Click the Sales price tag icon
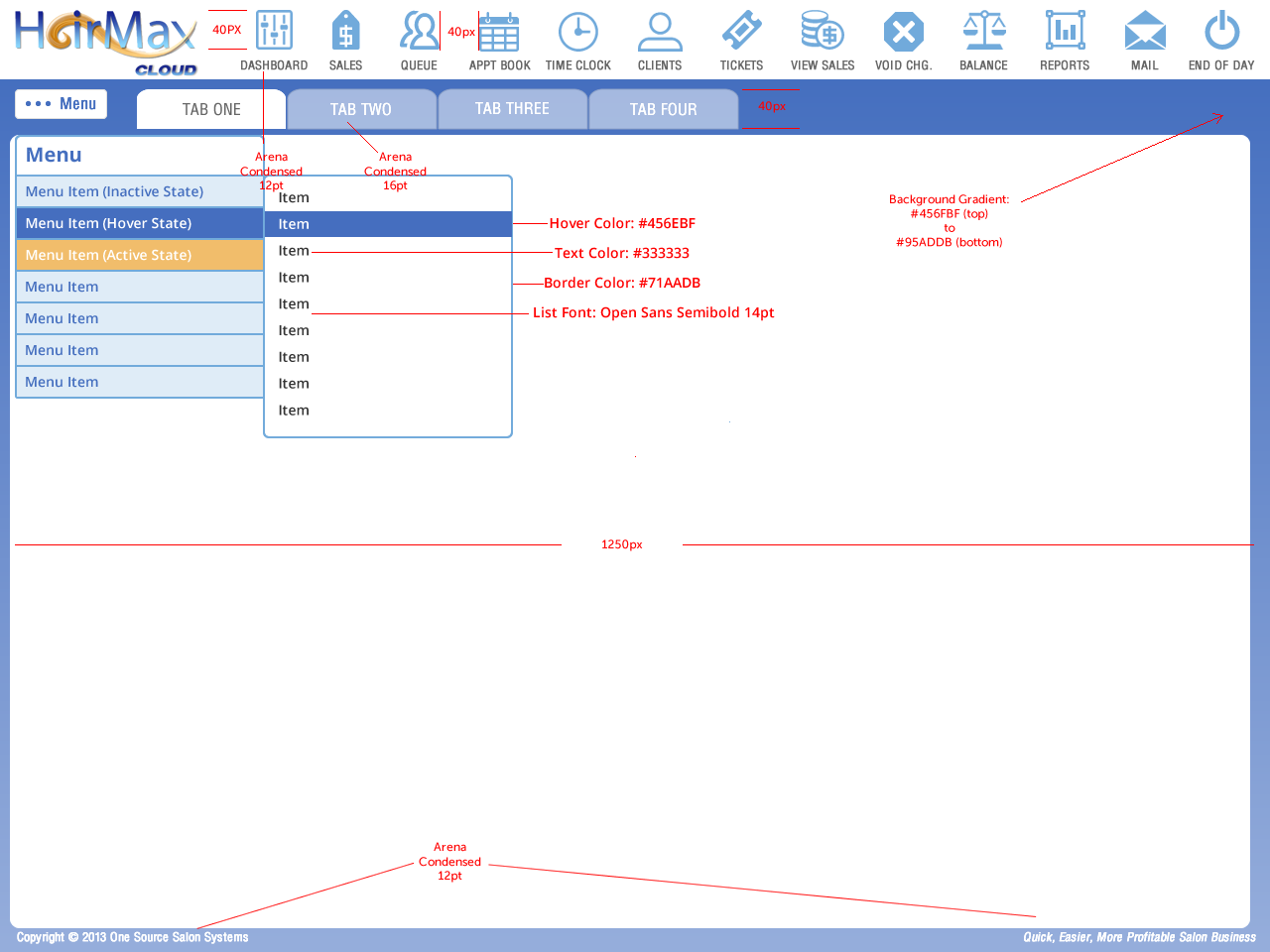1270x952 pixels. (345, 31)
